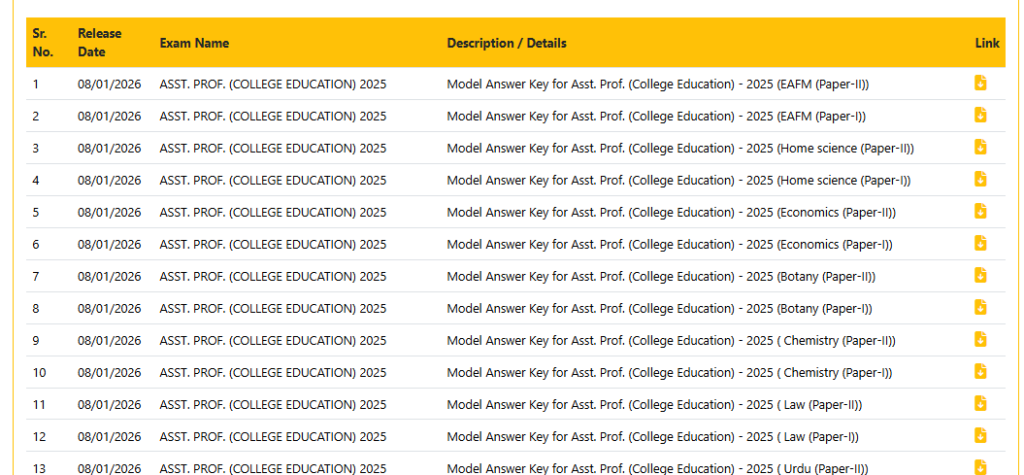Select the Urdu Paper-II description text
Image resolution: width=1024 pixels, height=475 pixels.
tap(657, 468)
